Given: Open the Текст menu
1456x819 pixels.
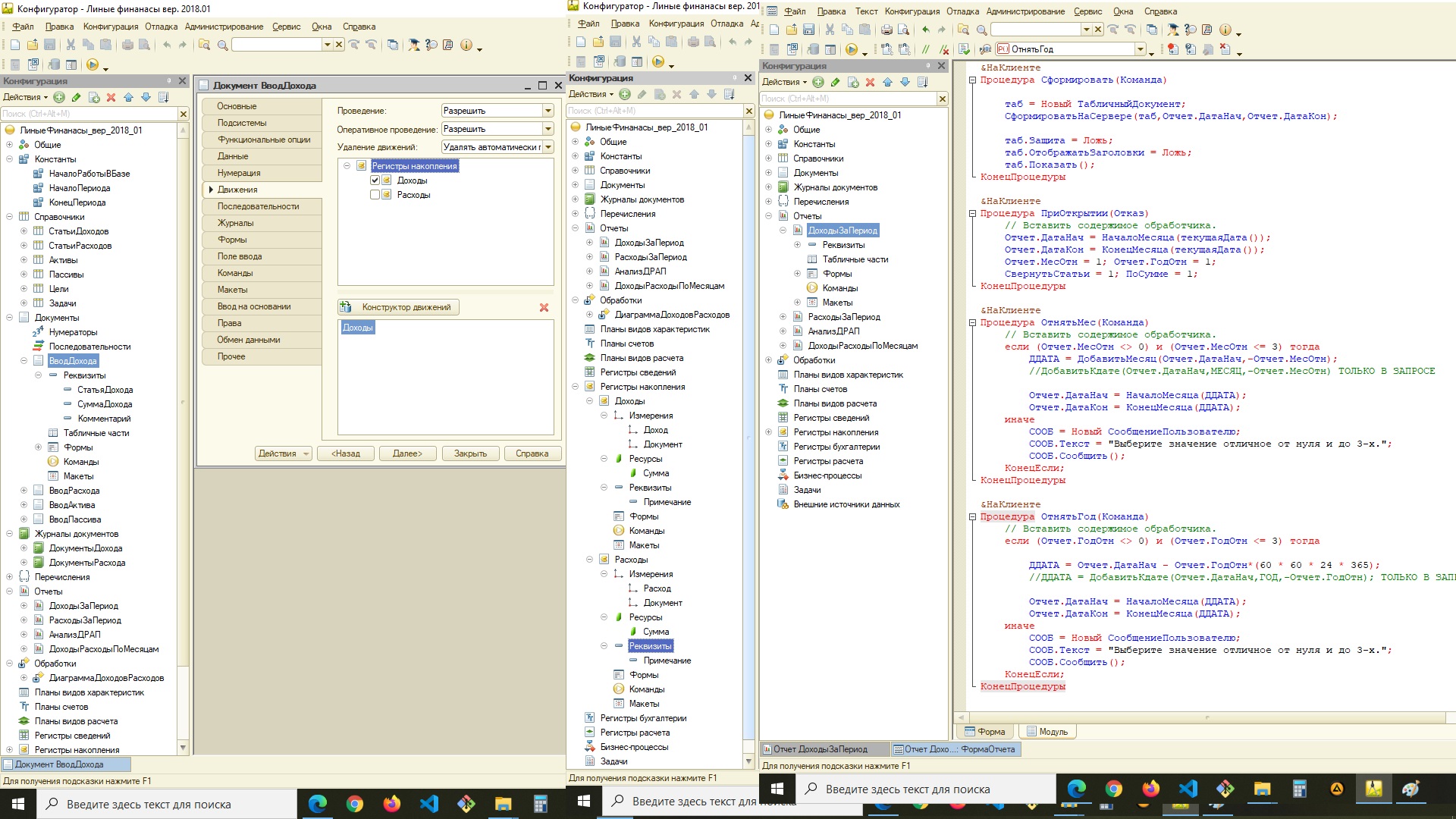Looking at the screenshot, I should point(866,11).
